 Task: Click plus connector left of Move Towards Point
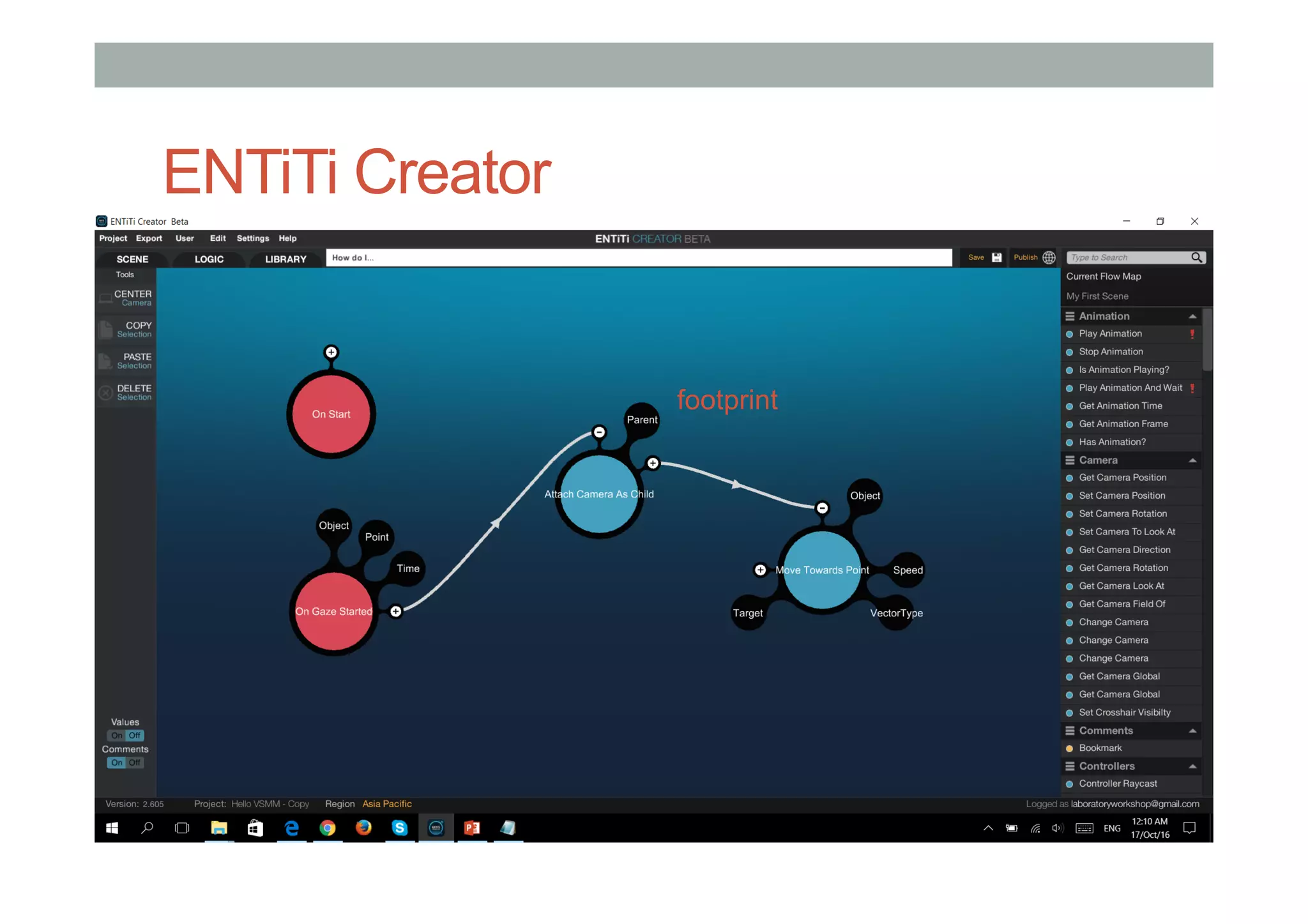(x=760, y=570)
